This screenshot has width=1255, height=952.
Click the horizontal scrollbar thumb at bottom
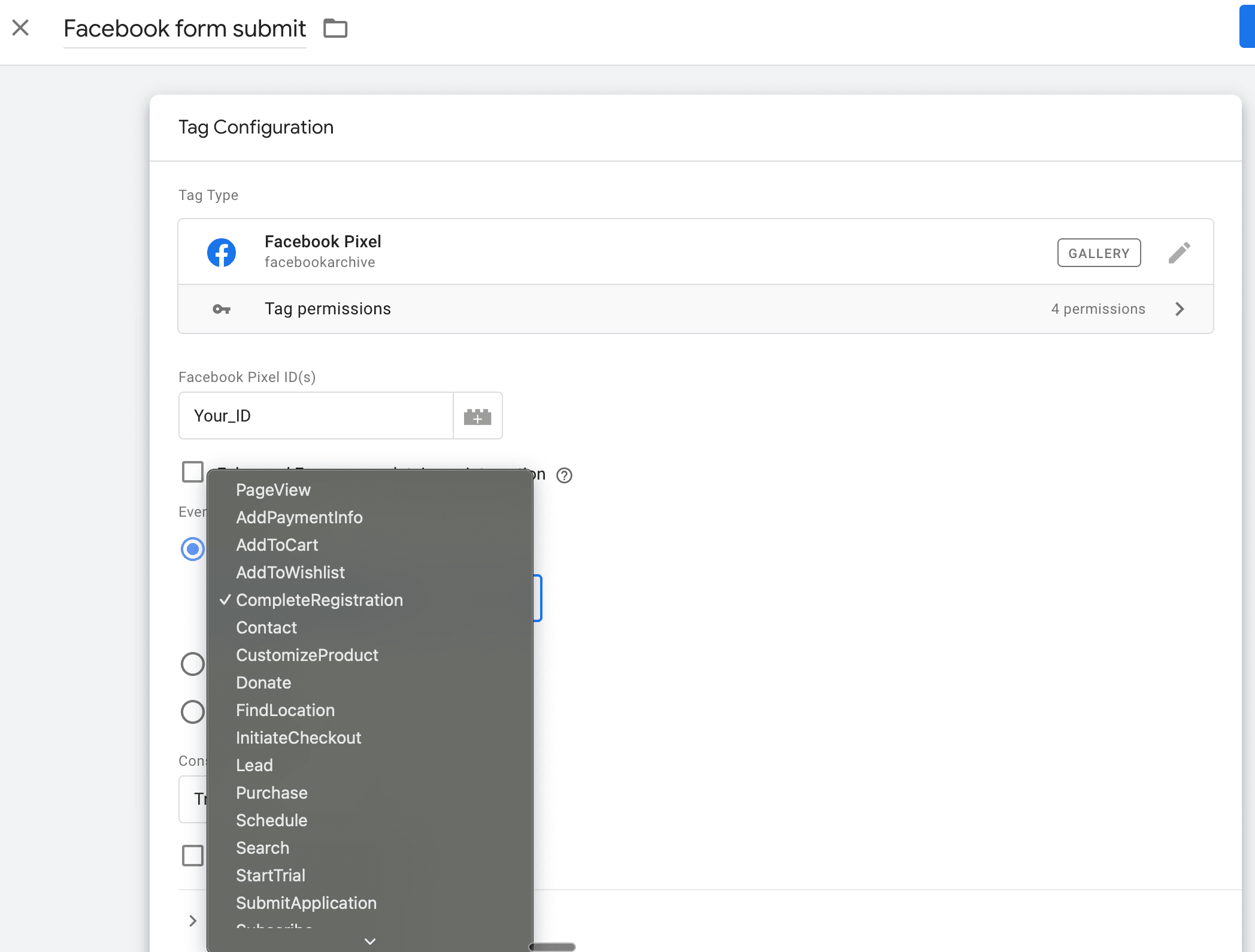[x=552, y=947]
